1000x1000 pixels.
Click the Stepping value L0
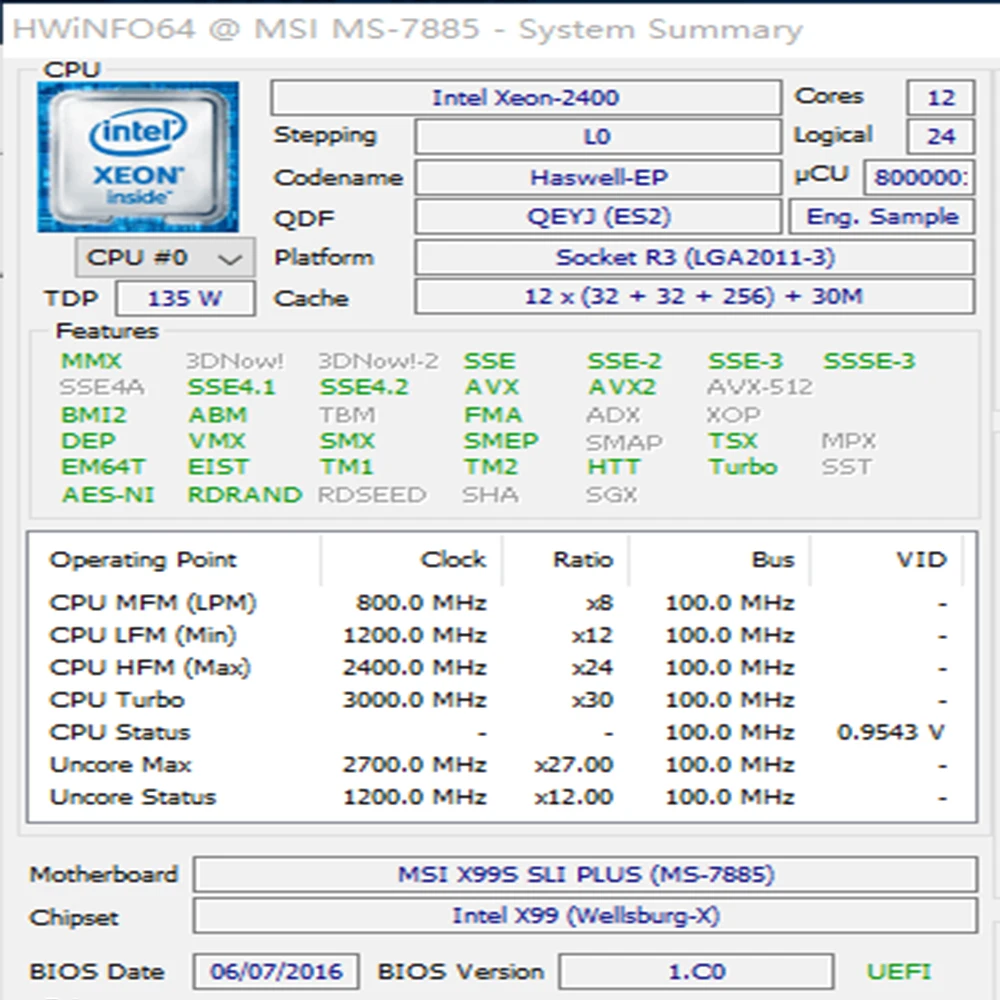(x=598, y=136)
